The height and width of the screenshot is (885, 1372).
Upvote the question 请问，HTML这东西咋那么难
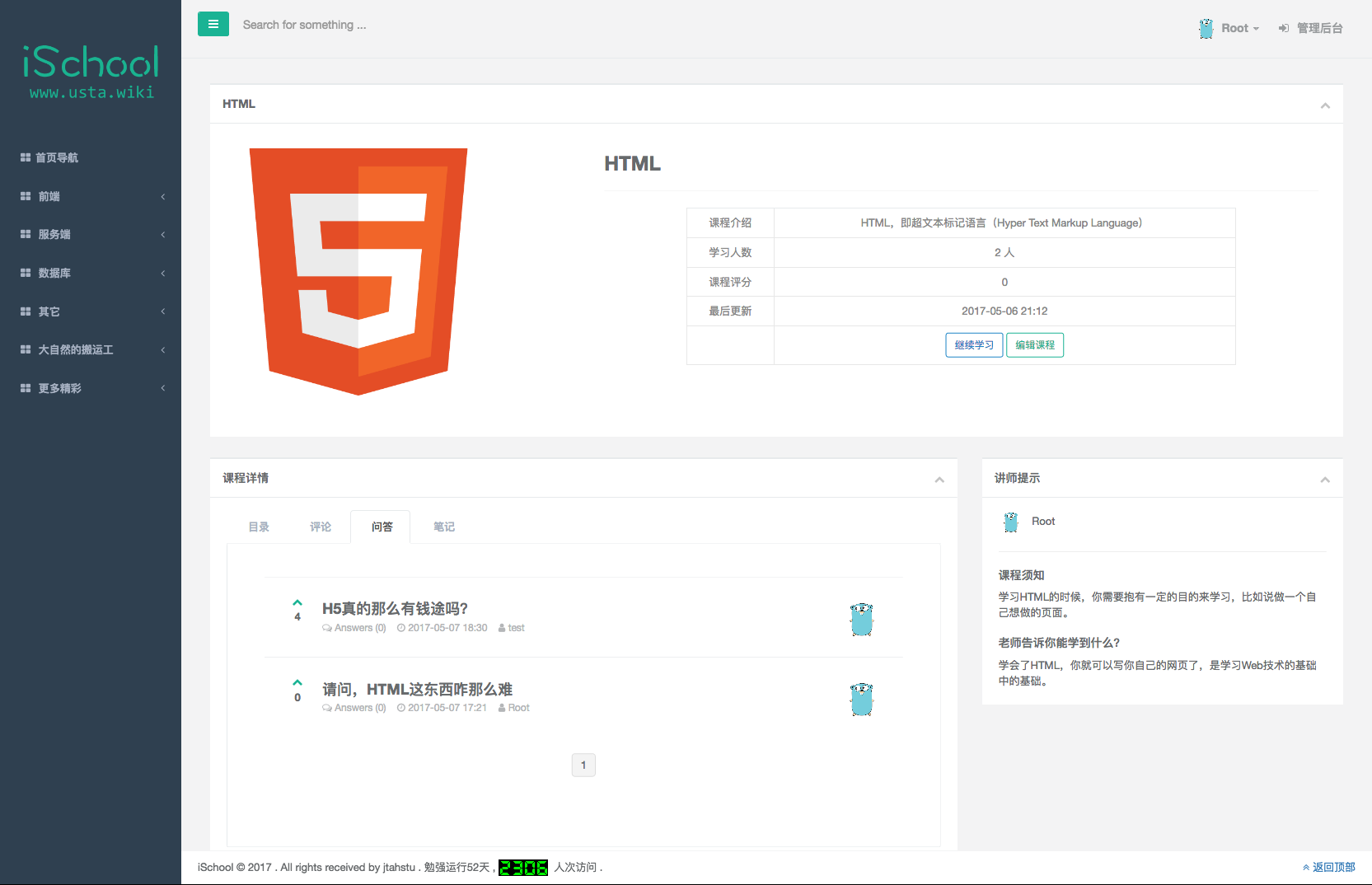pyautogui.click(x=297, y=682)
